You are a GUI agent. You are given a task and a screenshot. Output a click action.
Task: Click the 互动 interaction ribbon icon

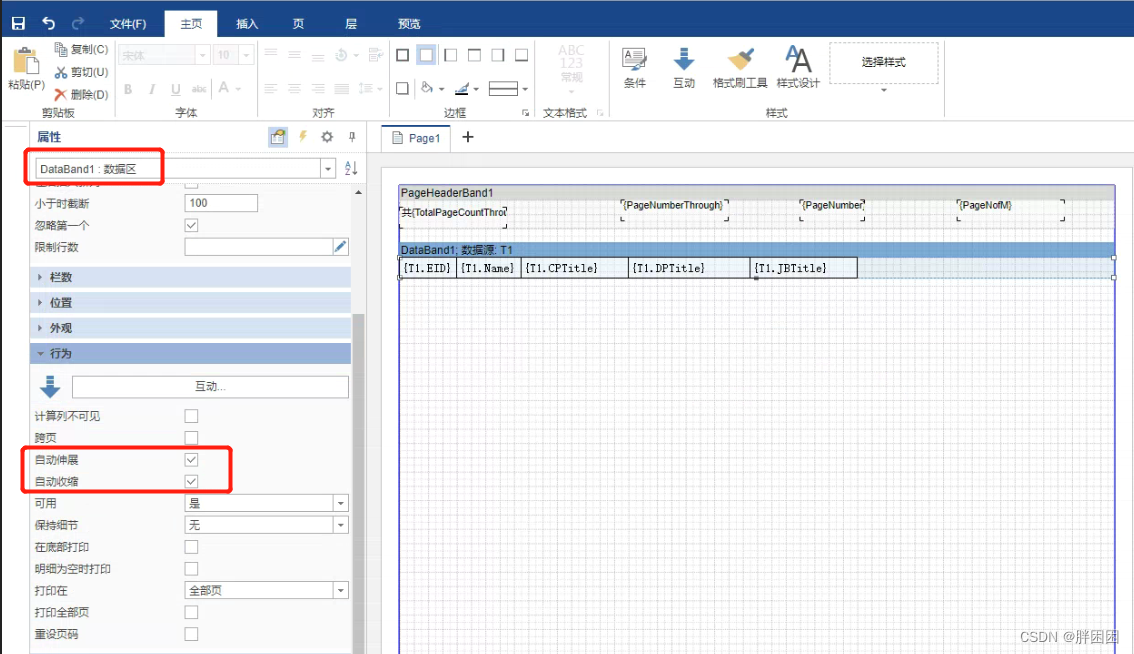[684, 67]
